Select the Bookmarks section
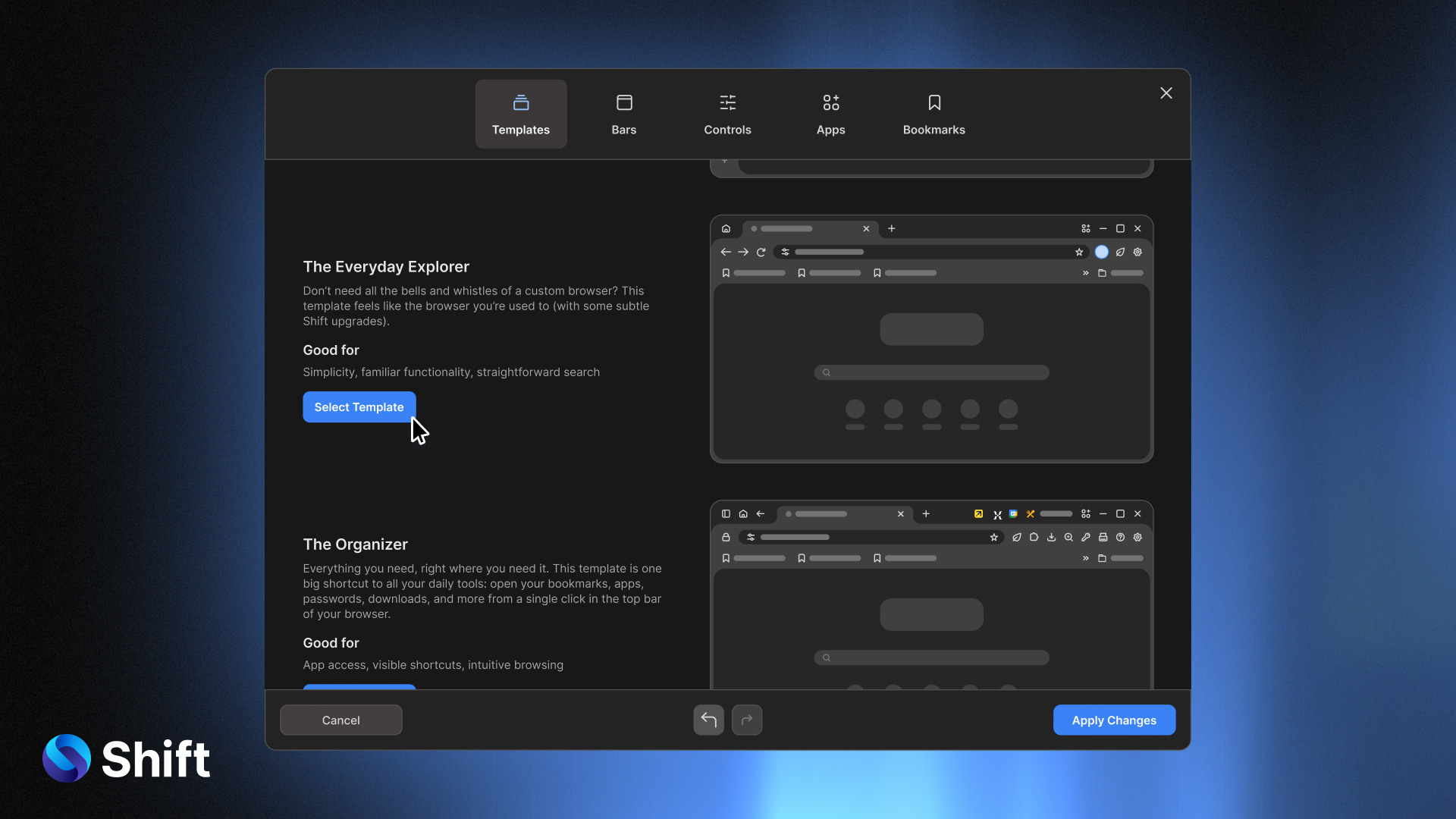1456x819 pixels. tap(934, 114)
